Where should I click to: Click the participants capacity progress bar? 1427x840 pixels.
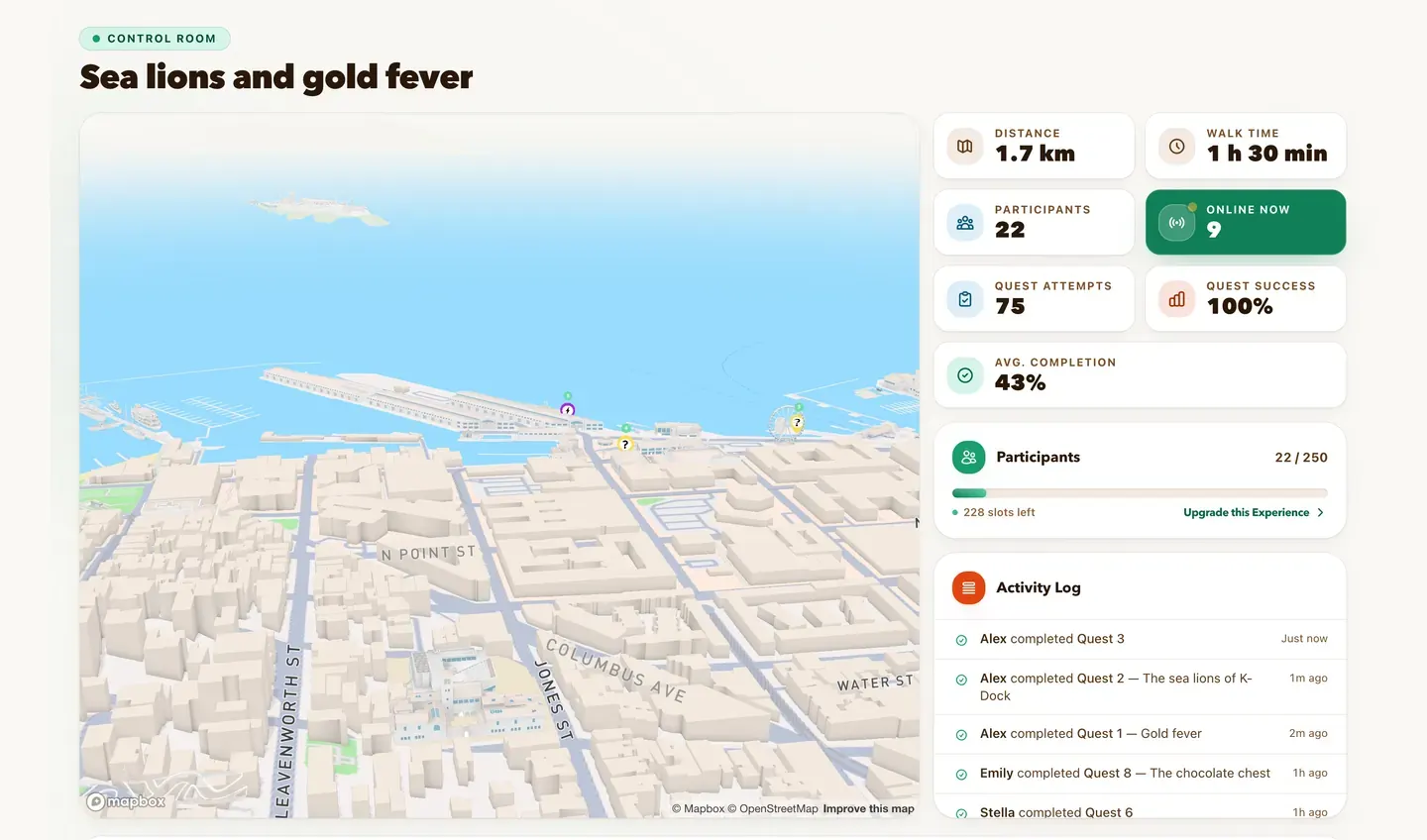pyautogui.click(x=1140, y=493)
